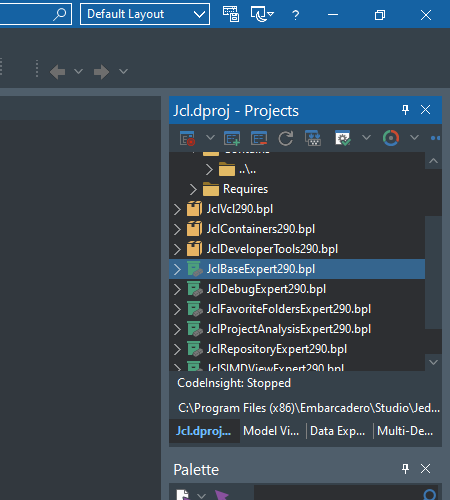
Task: Click the save desktop layout icon
Action: tap(231, 14)
